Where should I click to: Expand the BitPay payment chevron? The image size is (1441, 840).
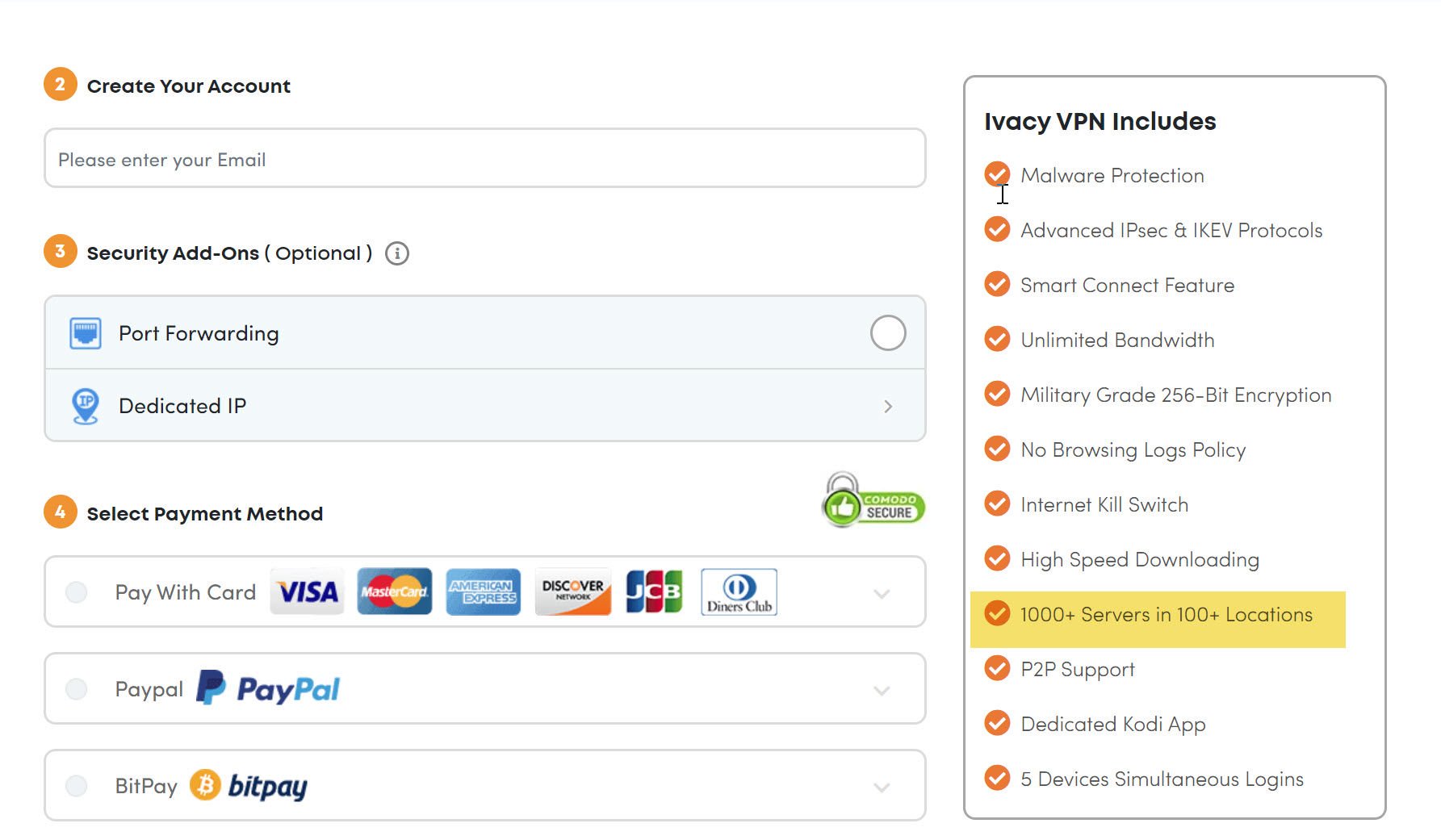(882, 788)
